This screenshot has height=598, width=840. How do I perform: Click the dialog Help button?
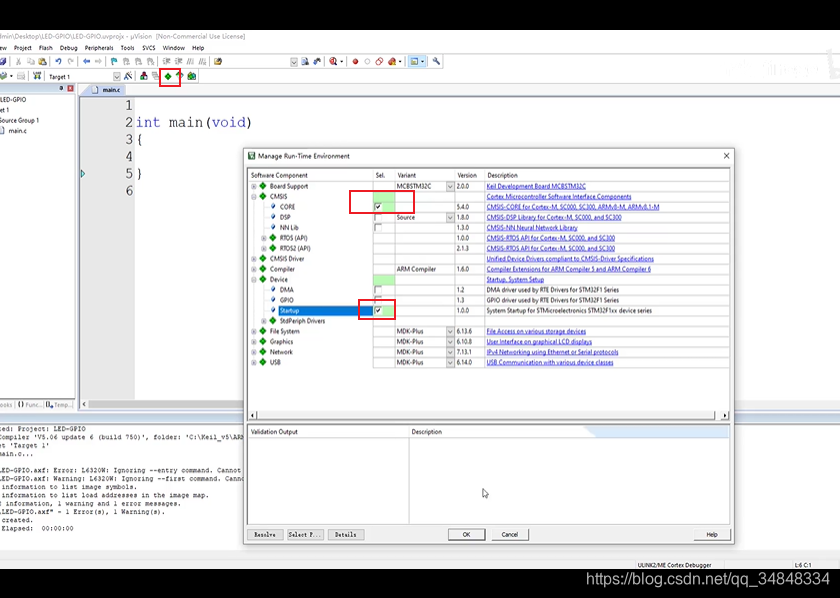(x=711, y=535)
